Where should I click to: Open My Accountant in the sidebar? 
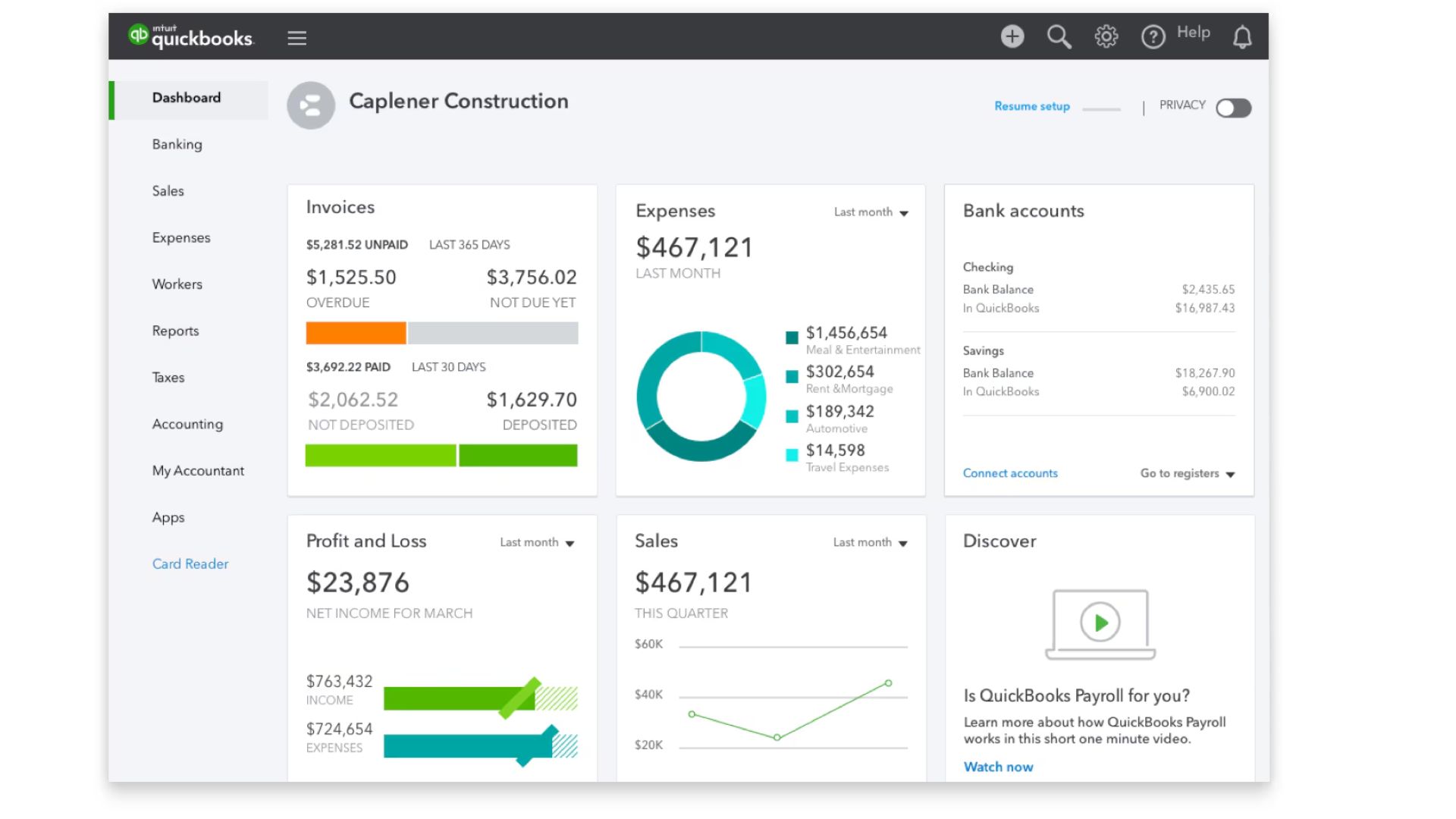coord(199,471)
